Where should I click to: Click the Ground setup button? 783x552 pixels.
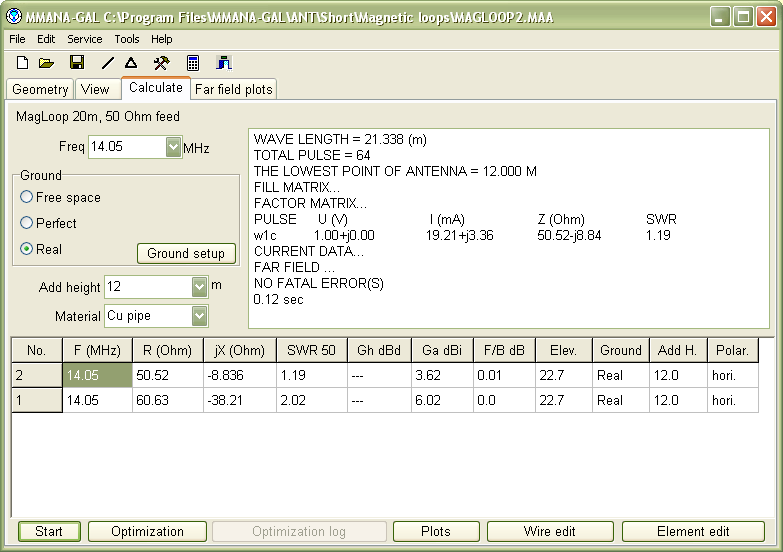point(186,253)
